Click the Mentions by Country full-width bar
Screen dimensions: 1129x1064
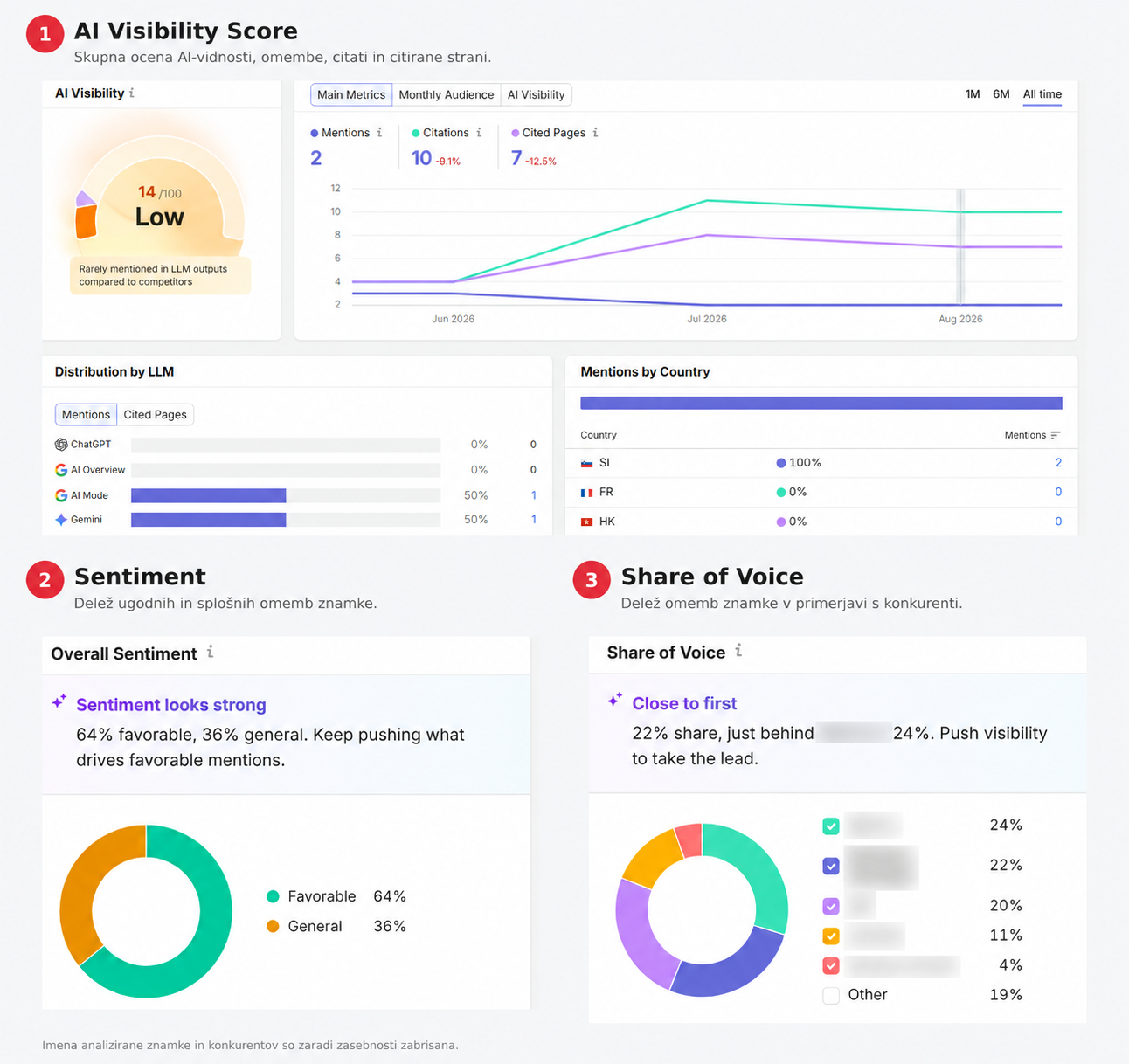821,403
